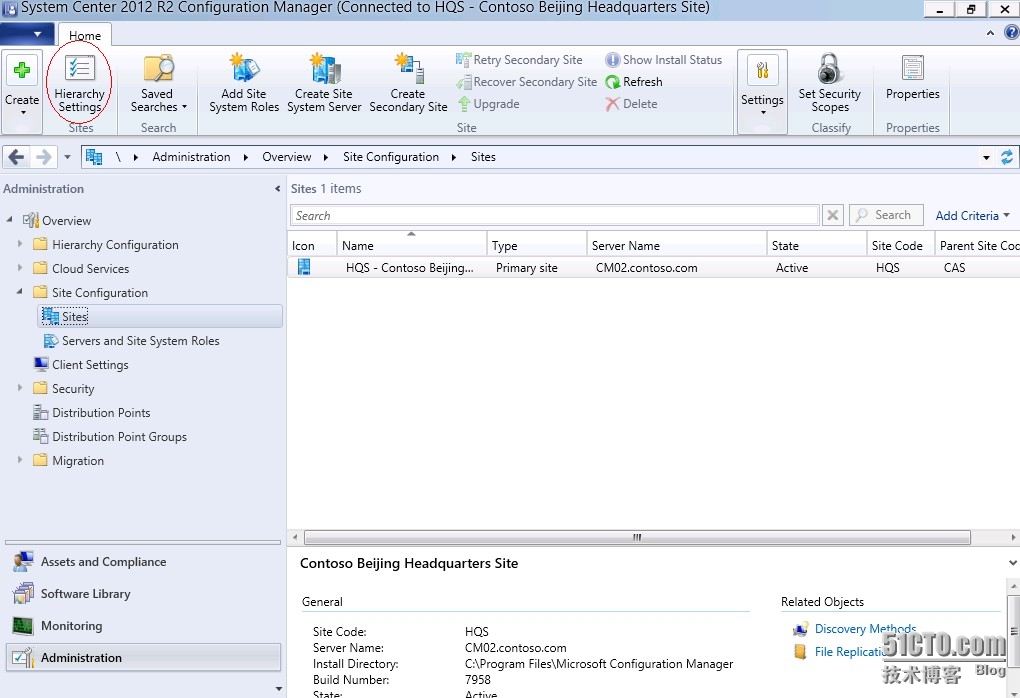Click Recover Secondary Site

(526, 82)
